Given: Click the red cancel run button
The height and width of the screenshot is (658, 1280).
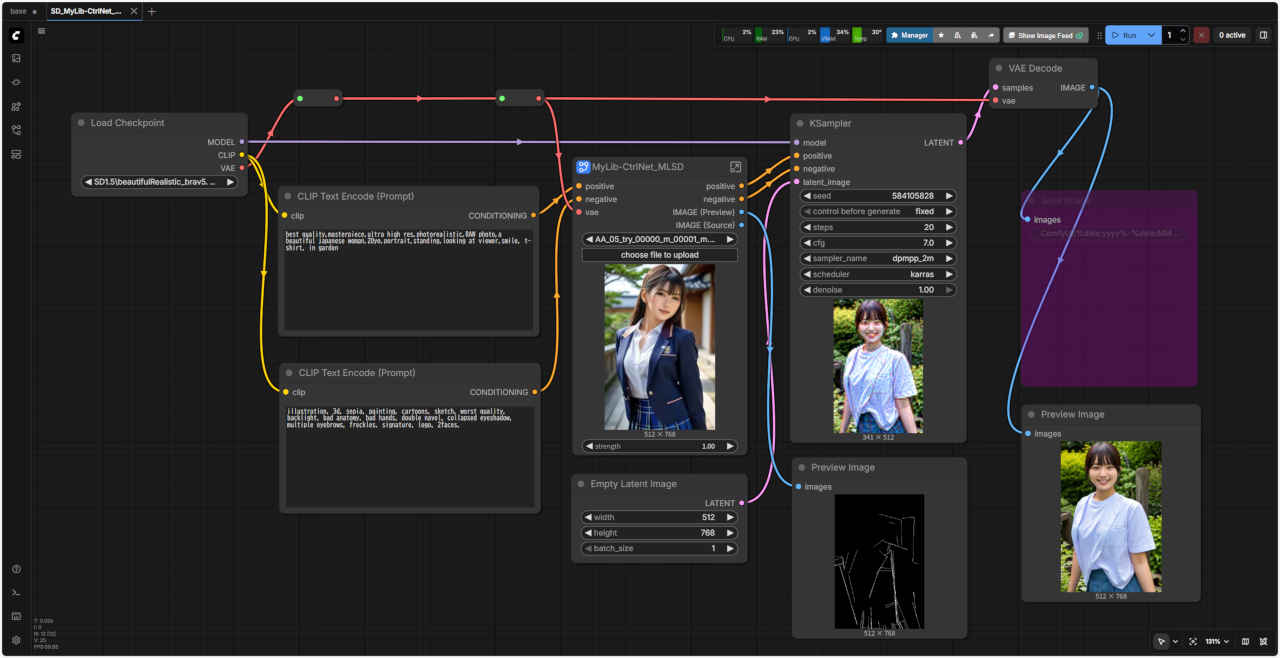Looking at the screenshot, I should coord(1201,35).
